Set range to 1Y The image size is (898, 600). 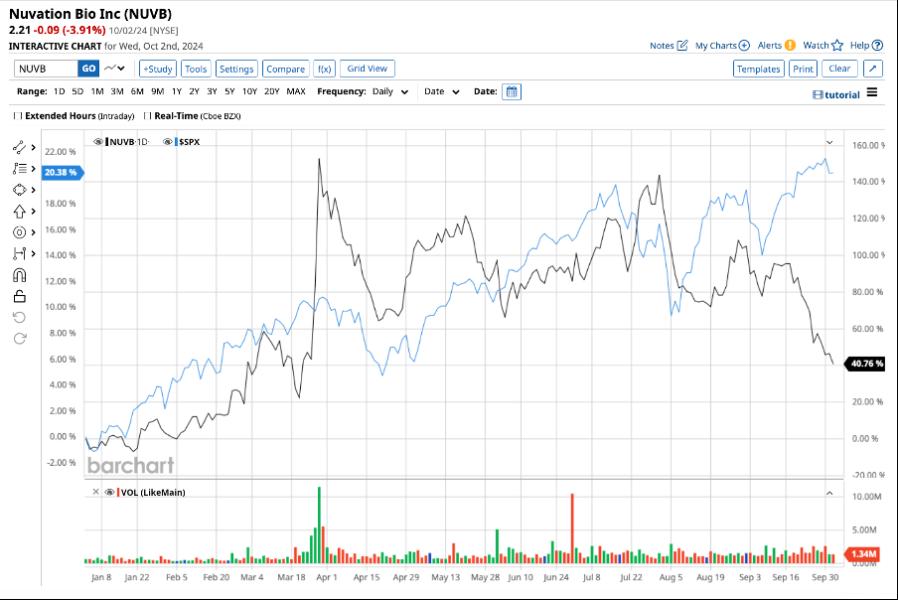(x=177, y=92)
